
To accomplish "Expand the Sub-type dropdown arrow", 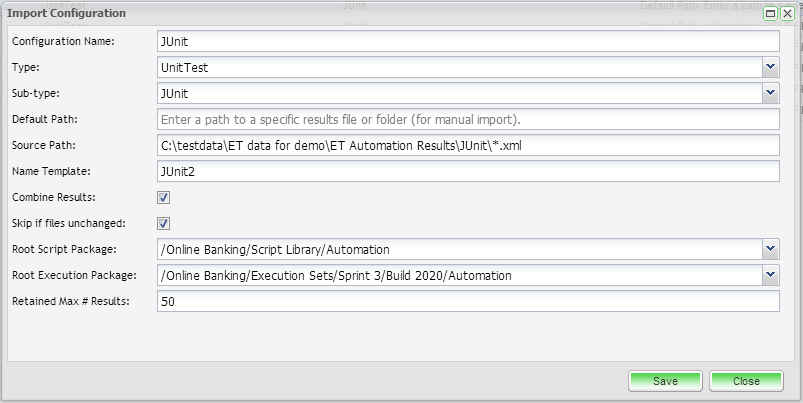I will [x=770, y=93].
